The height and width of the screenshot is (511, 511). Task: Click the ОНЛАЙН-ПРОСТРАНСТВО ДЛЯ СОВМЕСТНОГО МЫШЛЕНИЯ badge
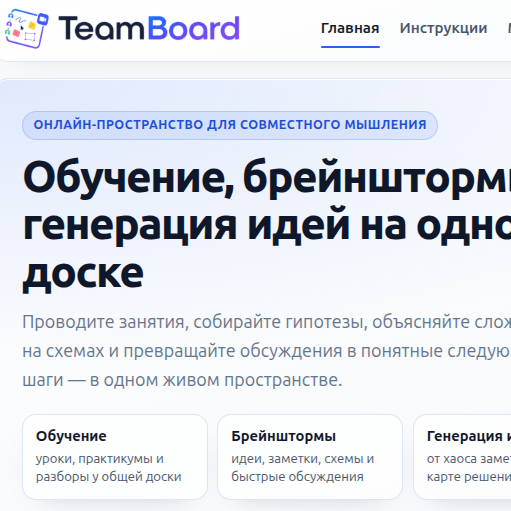[230, 125]
